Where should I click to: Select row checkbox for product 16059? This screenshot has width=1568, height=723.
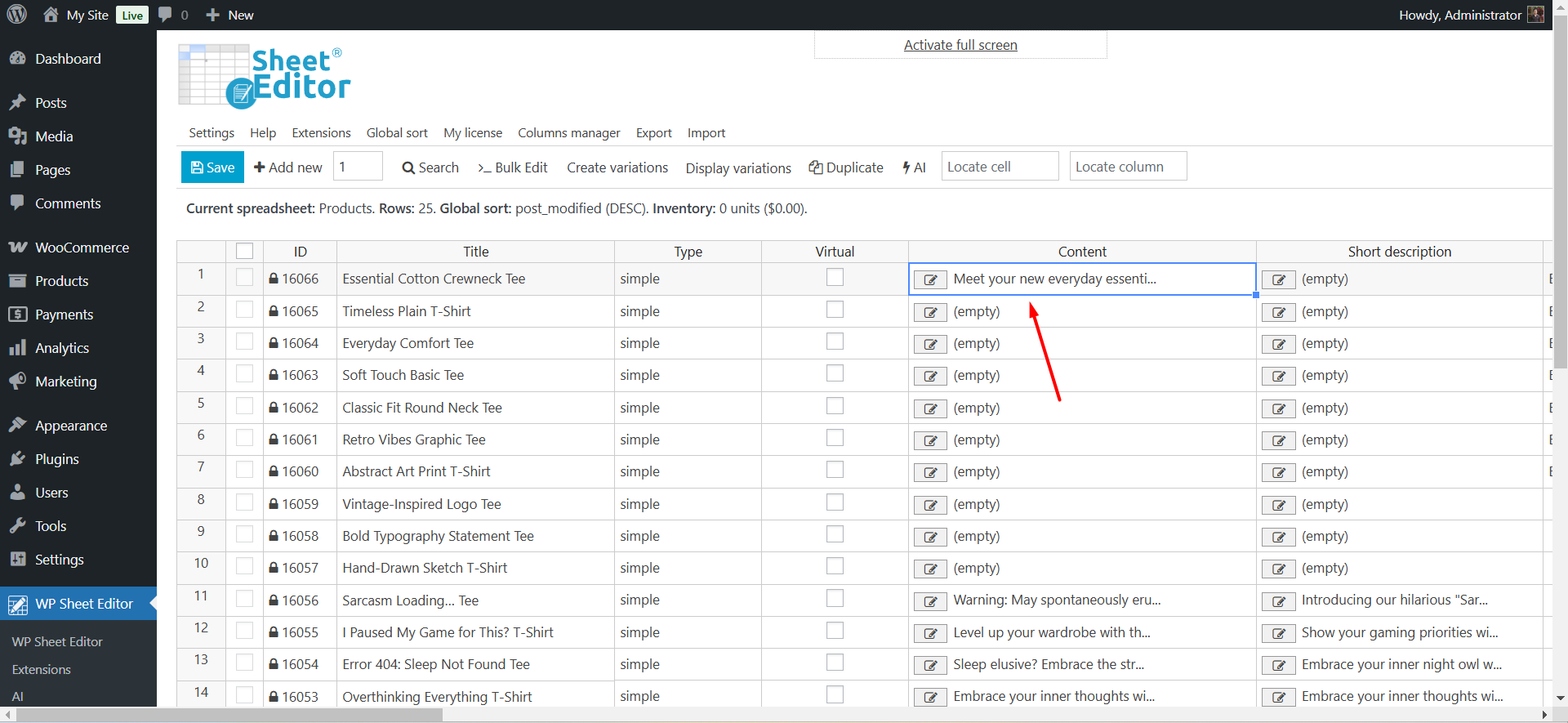(244, 503)
